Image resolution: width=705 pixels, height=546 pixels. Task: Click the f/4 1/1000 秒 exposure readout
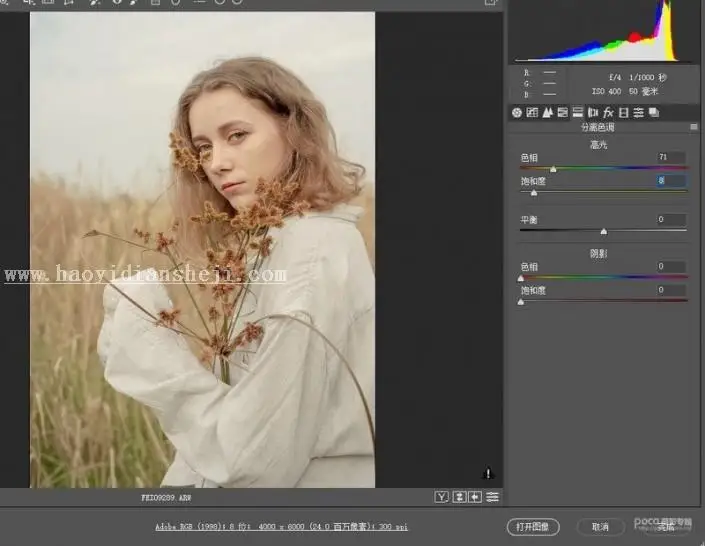coord(638,77)
